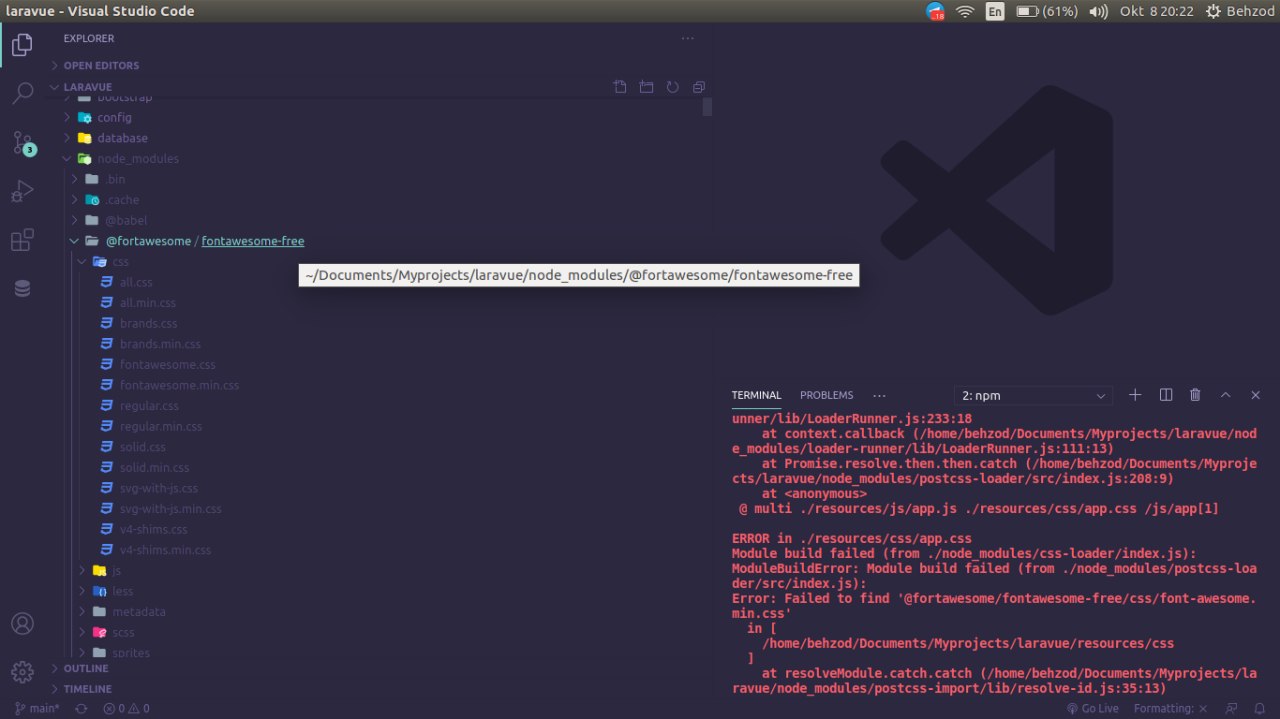This screenshot has height=719, width=1280.
Task: Expand the .cache folder
Action: point(122,200)
